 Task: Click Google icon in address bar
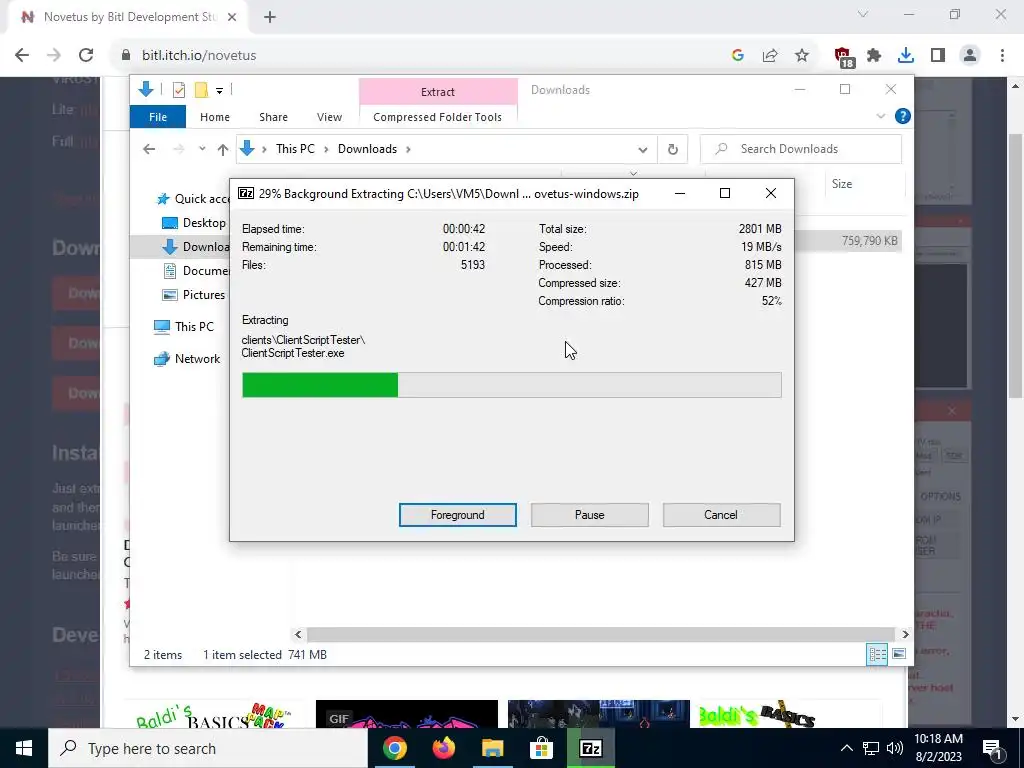[738, 56]
